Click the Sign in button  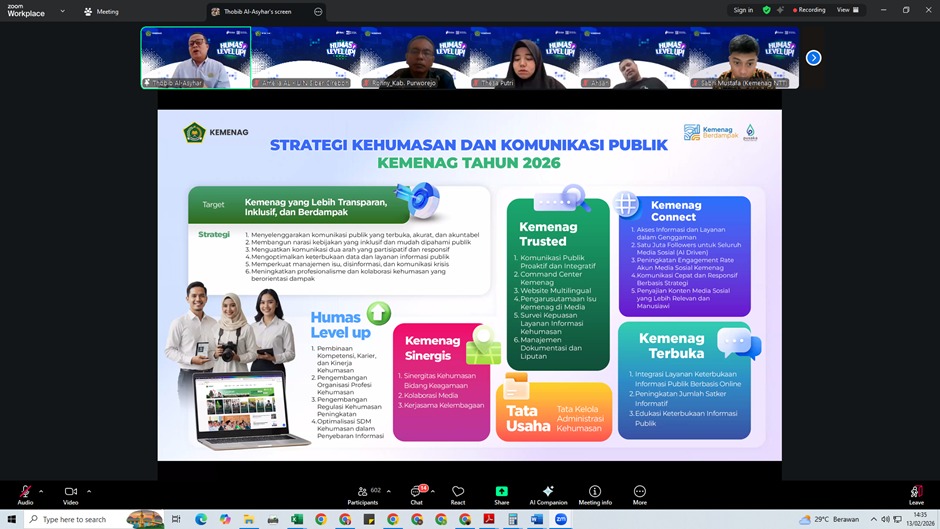click(743, 10)
